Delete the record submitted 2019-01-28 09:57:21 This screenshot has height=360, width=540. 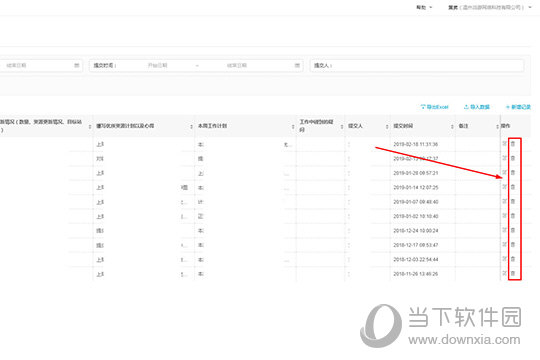point(513,173)
